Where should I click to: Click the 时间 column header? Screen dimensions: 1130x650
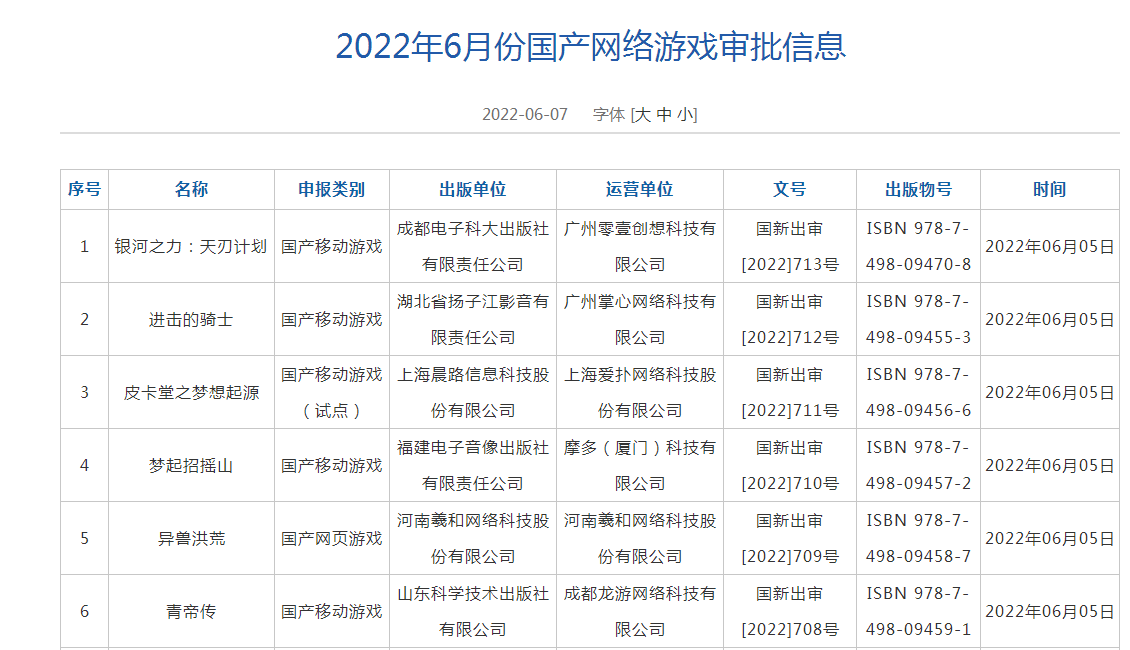(x=1049, y=189)
